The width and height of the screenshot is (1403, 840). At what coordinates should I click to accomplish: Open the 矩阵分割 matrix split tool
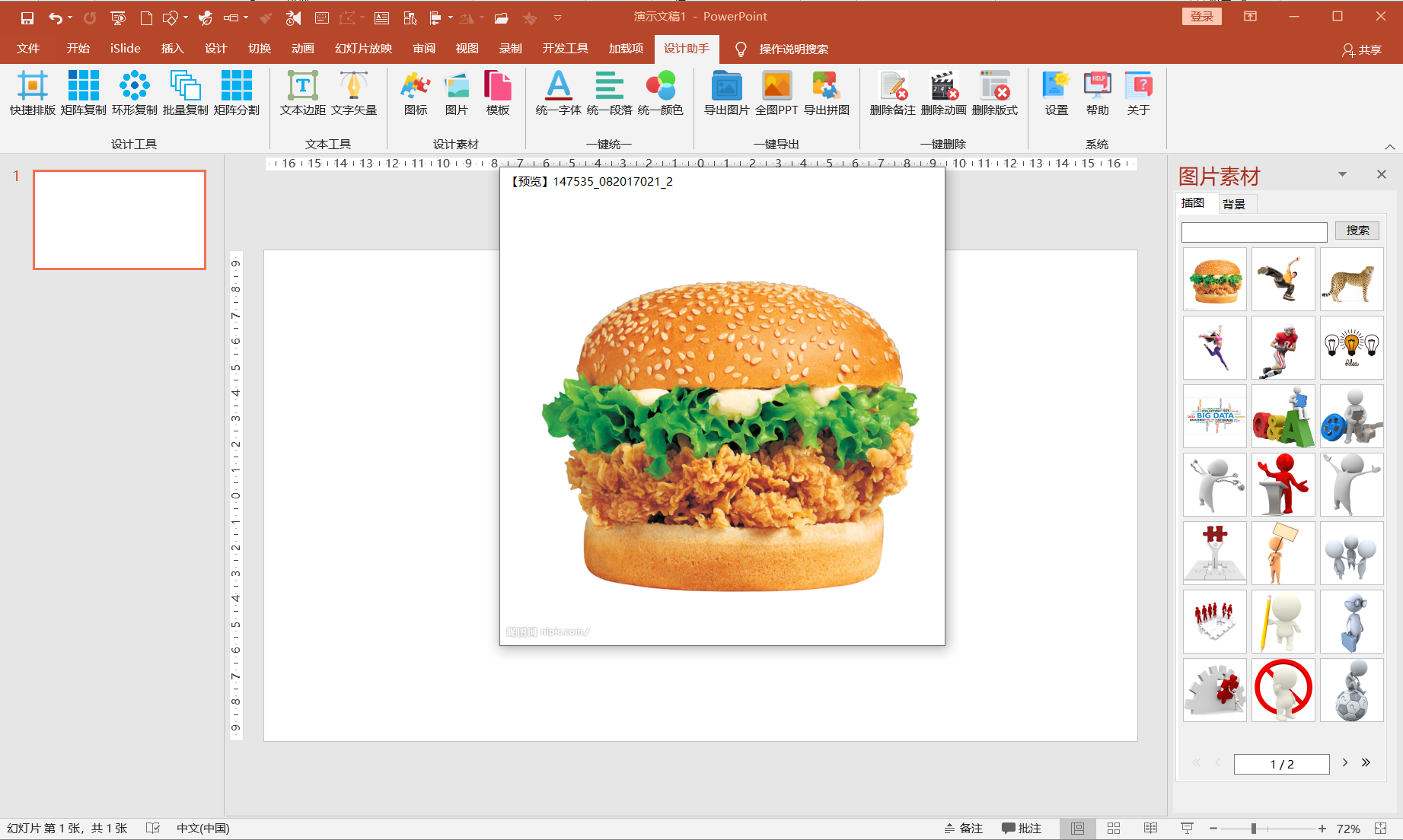pyautogui.click(x=237, y=93)
